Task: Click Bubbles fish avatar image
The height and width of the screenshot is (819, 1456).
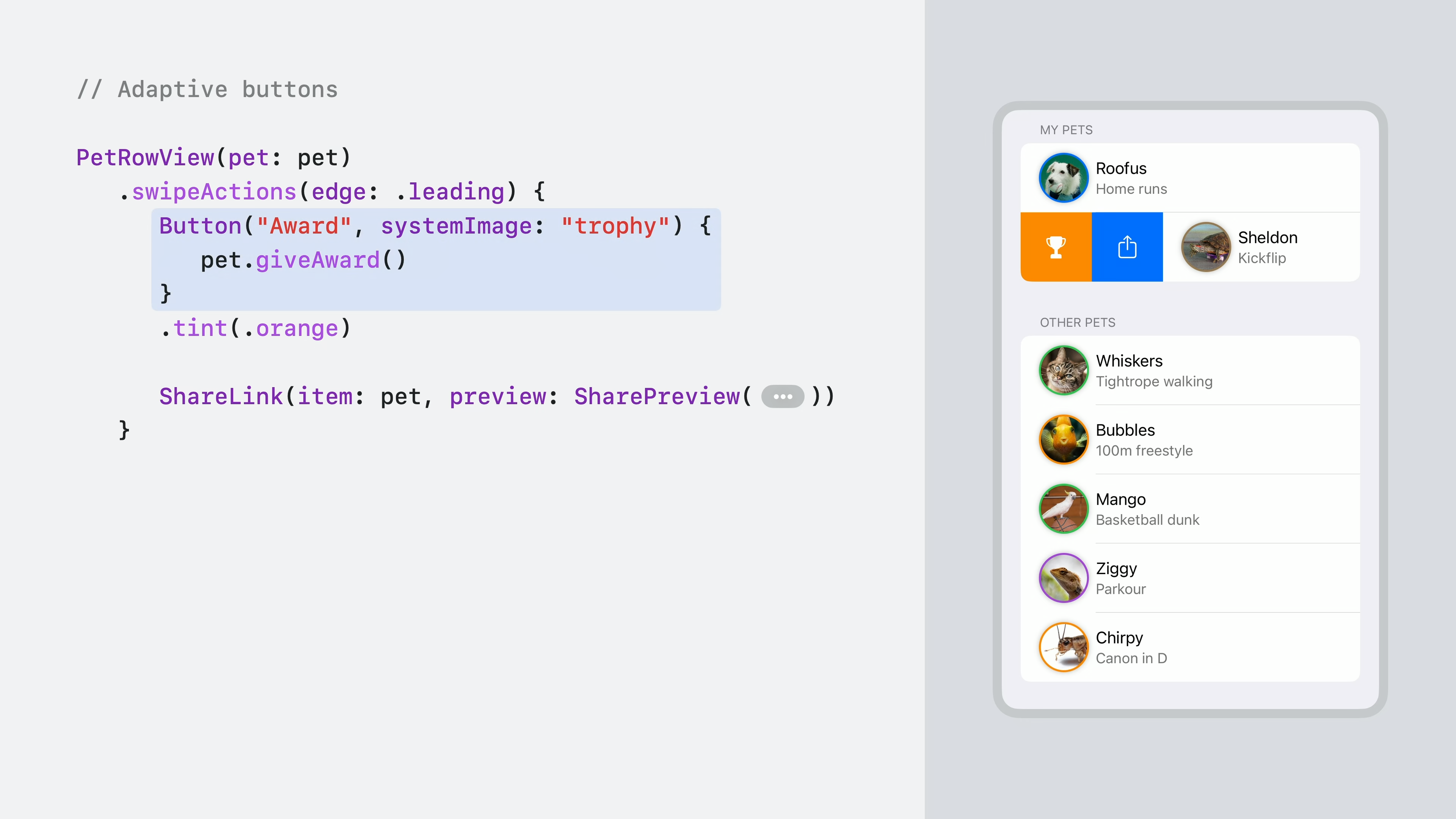Action: (1063, 440)
